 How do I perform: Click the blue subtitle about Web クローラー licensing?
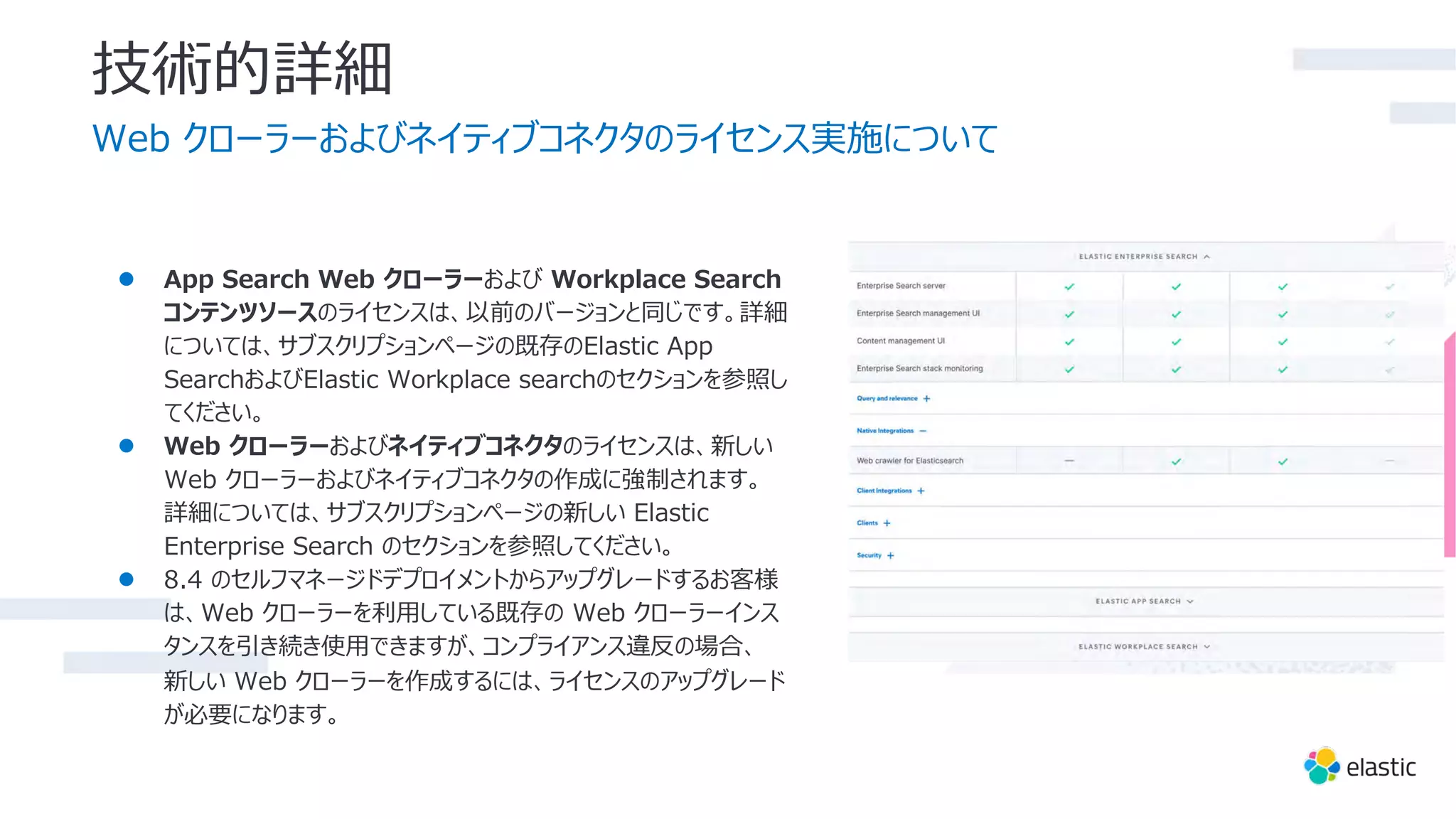545,138
